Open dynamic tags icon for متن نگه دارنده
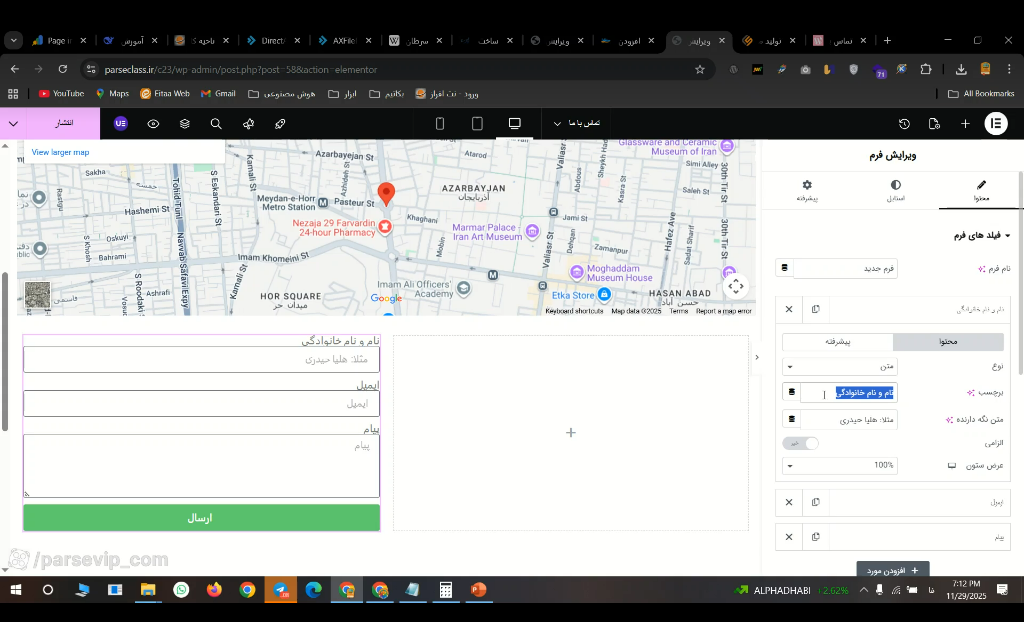This screenshot has height=622, width=1024. tap(792, 419)
